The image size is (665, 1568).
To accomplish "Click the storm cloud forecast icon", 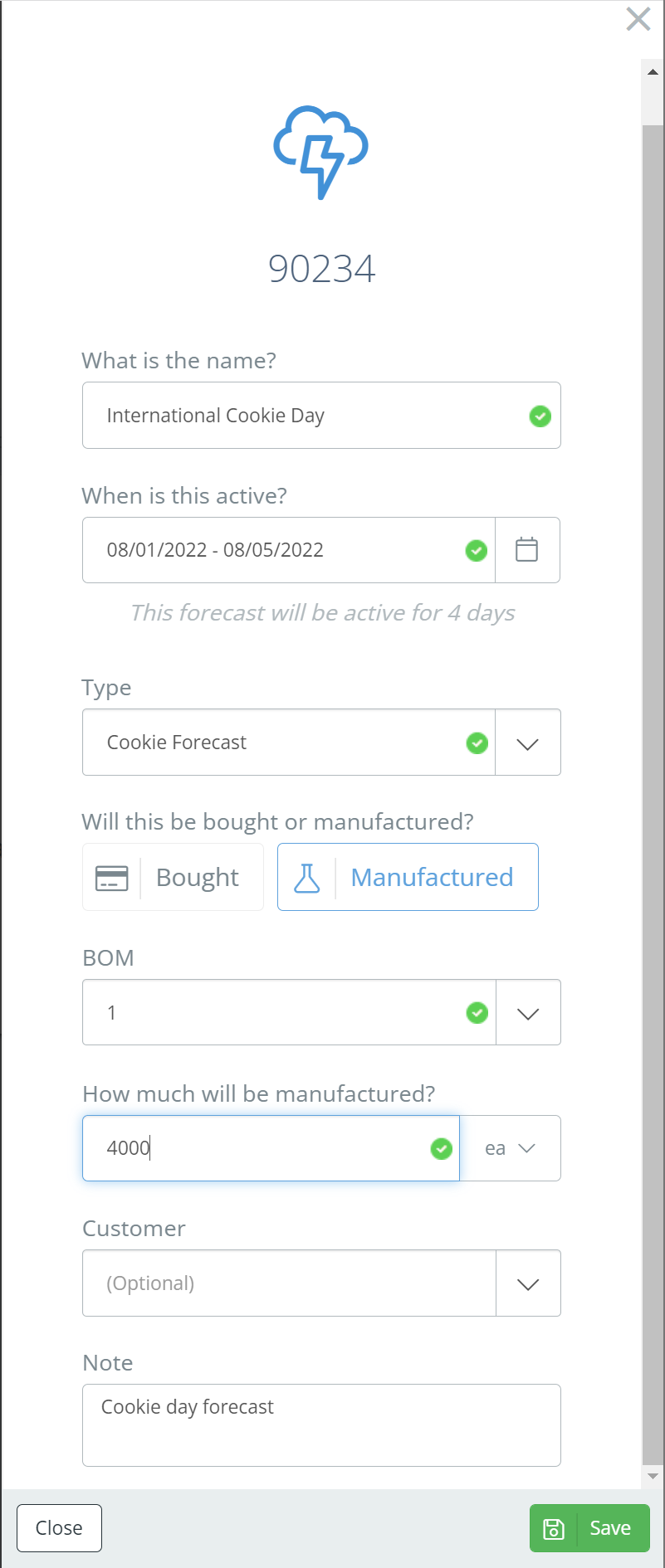I will click(x=321, y=152).
